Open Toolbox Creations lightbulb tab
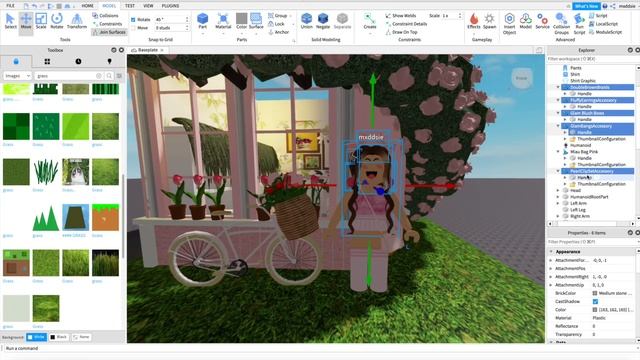The height and width of the screenshot is (360, 640). [x=109, y=61]
